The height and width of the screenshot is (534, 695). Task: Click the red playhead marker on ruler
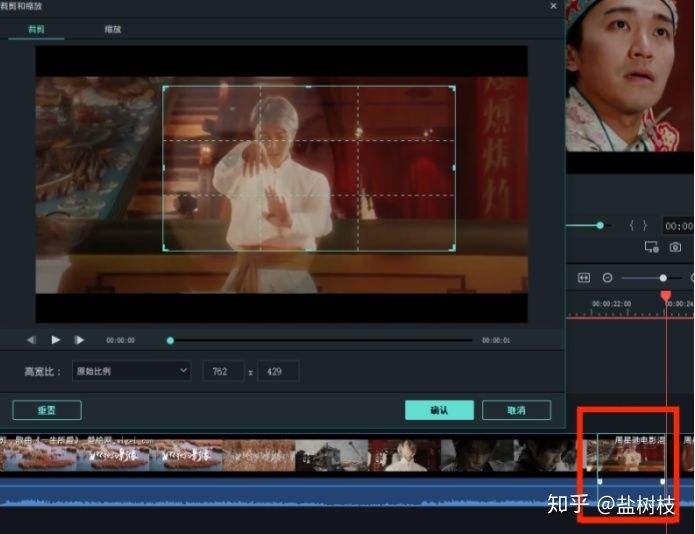tap(666, 296)
